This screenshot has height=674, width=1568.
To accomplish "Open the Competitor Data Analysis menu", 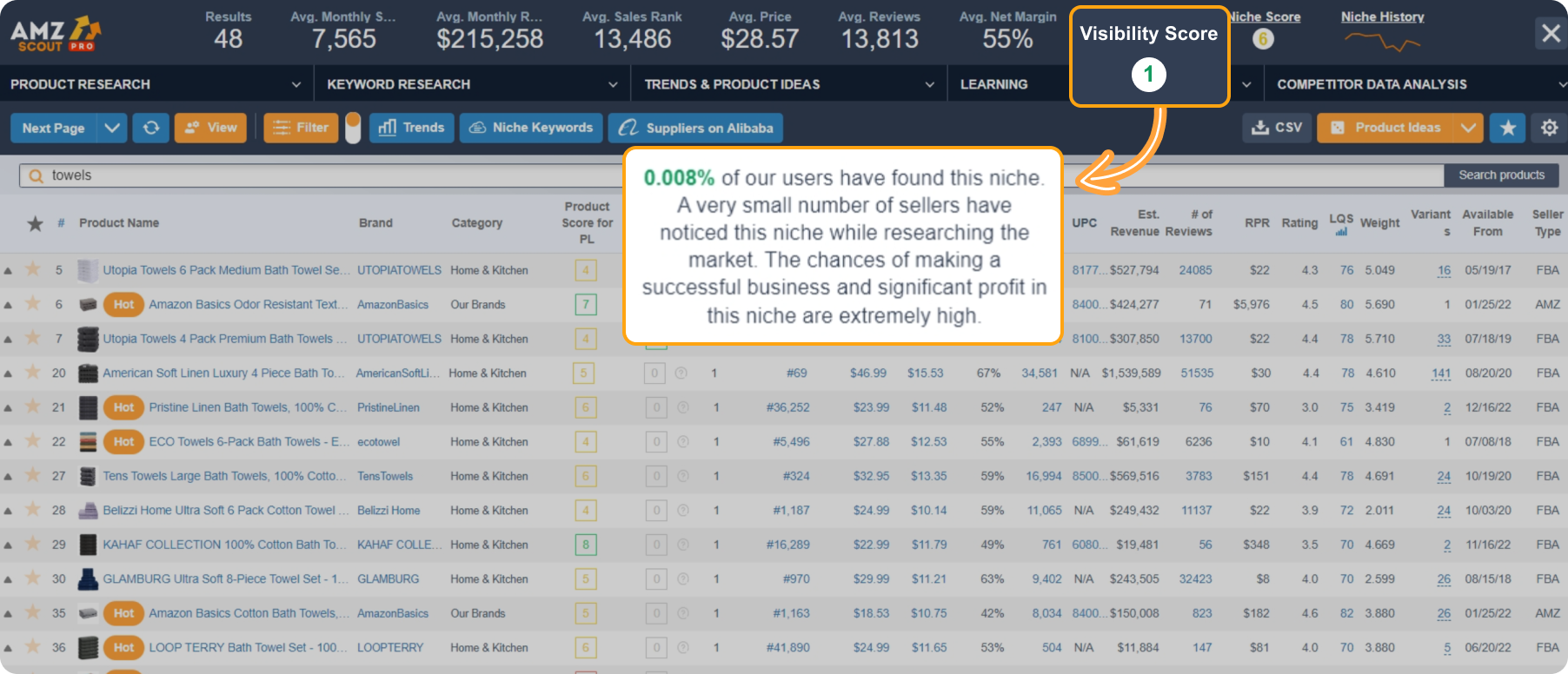I will click(1416, 84).
